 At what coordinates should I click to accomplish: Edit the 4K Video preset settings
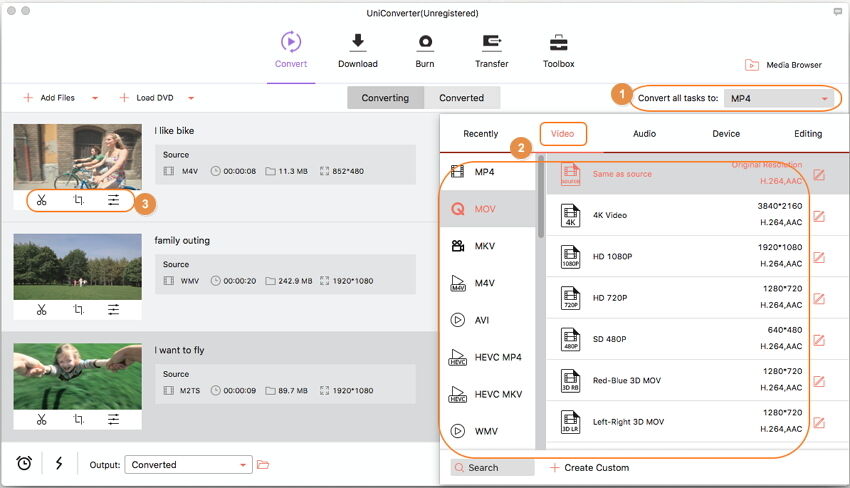(819, 216)
